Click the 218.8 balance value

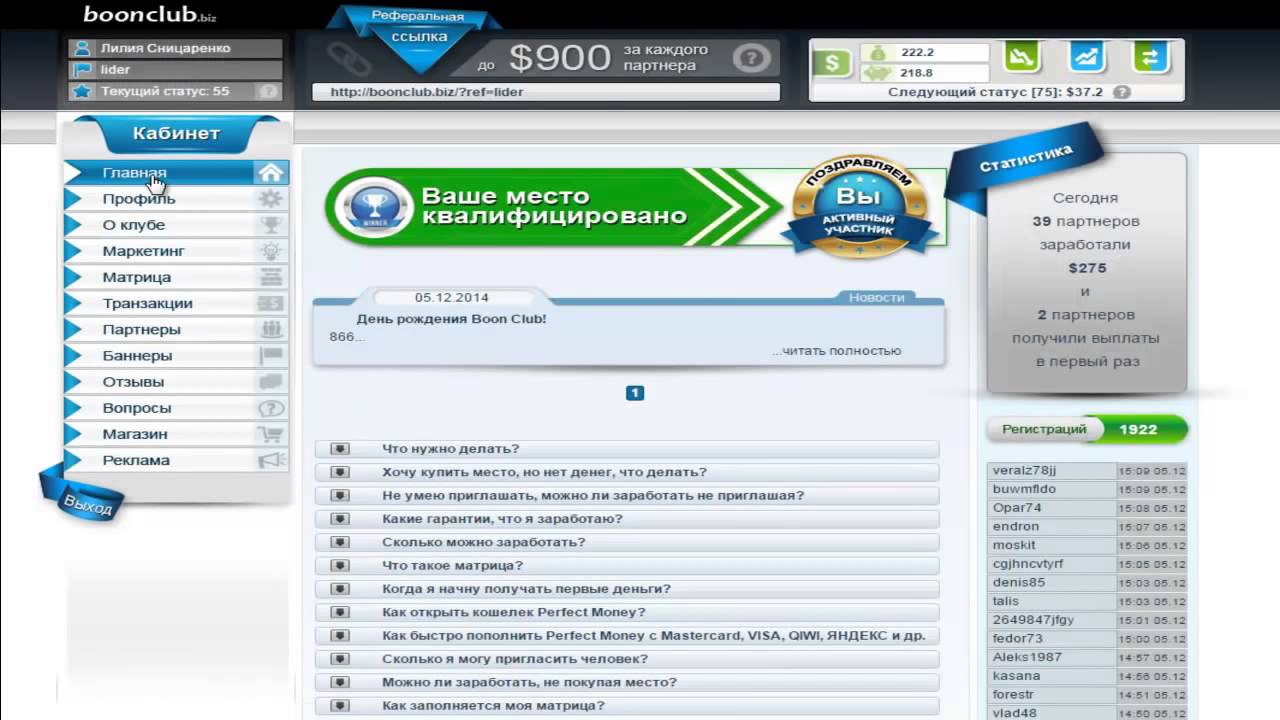[x=917, y=73]
